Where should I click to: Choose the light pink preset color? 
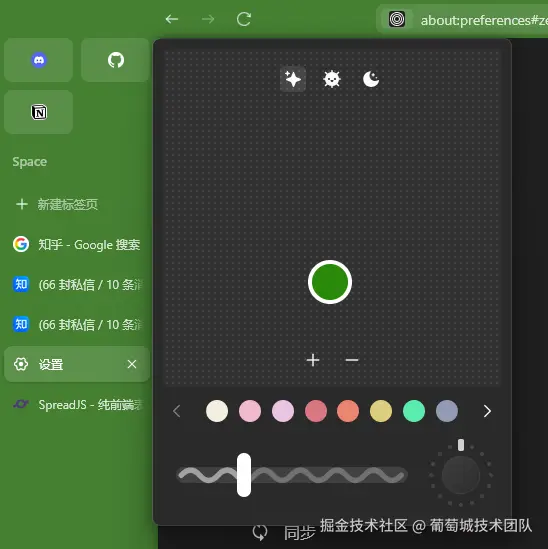250,411
